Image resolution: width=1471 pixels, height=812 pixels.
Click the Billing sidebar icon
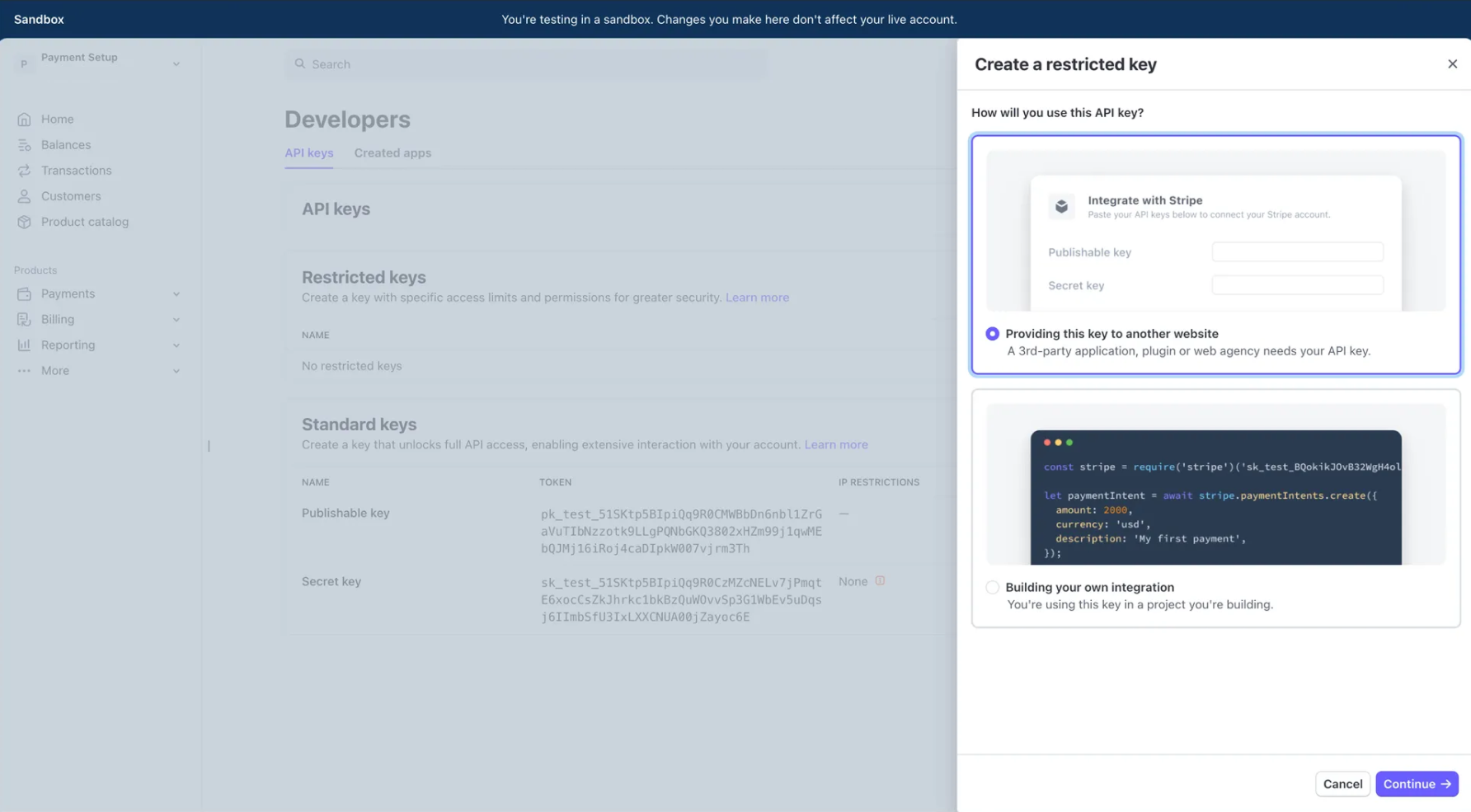26,319
